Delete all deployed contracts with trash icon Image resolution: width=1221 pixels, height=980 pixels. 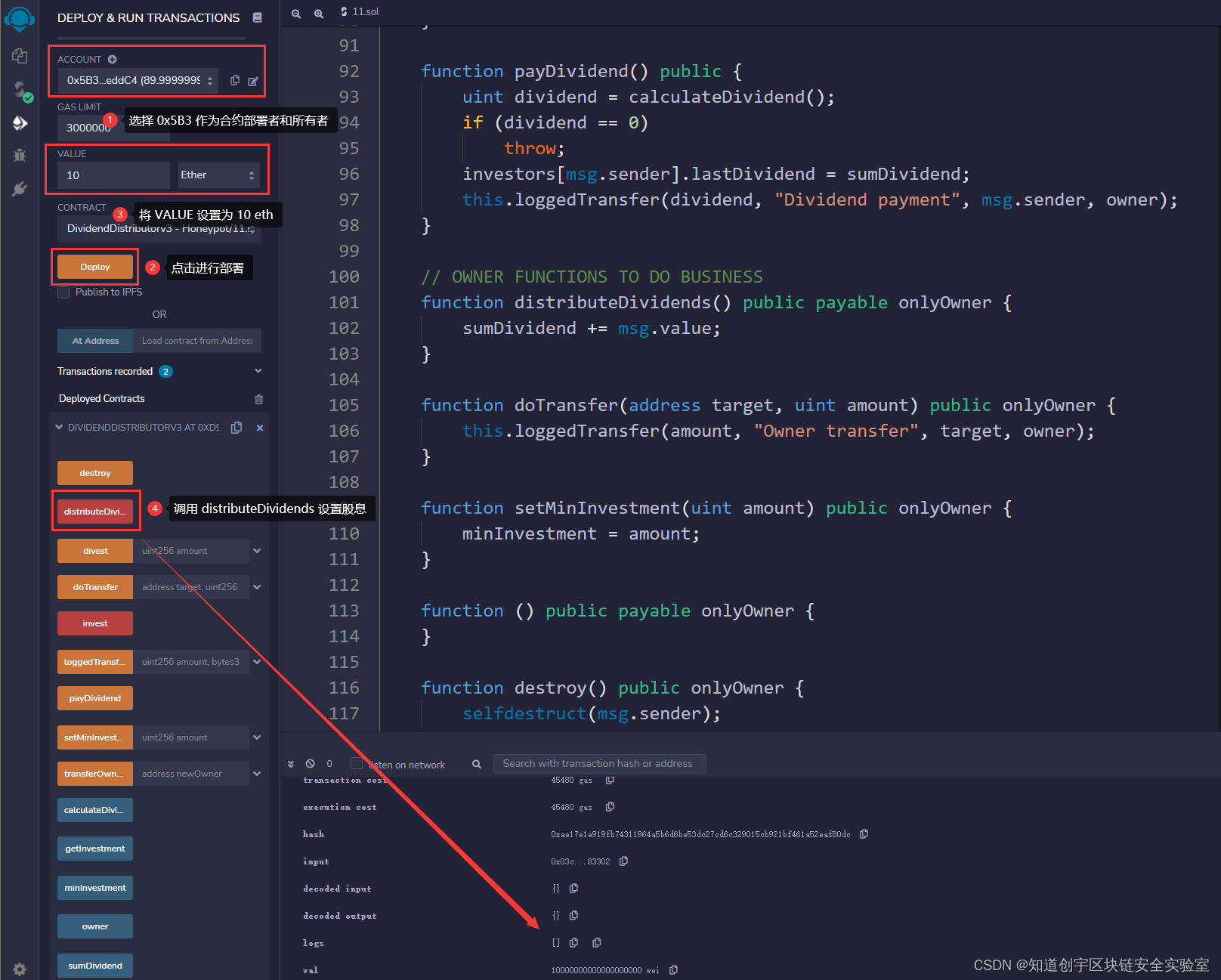pyautogui.click(x=259, y=399)
